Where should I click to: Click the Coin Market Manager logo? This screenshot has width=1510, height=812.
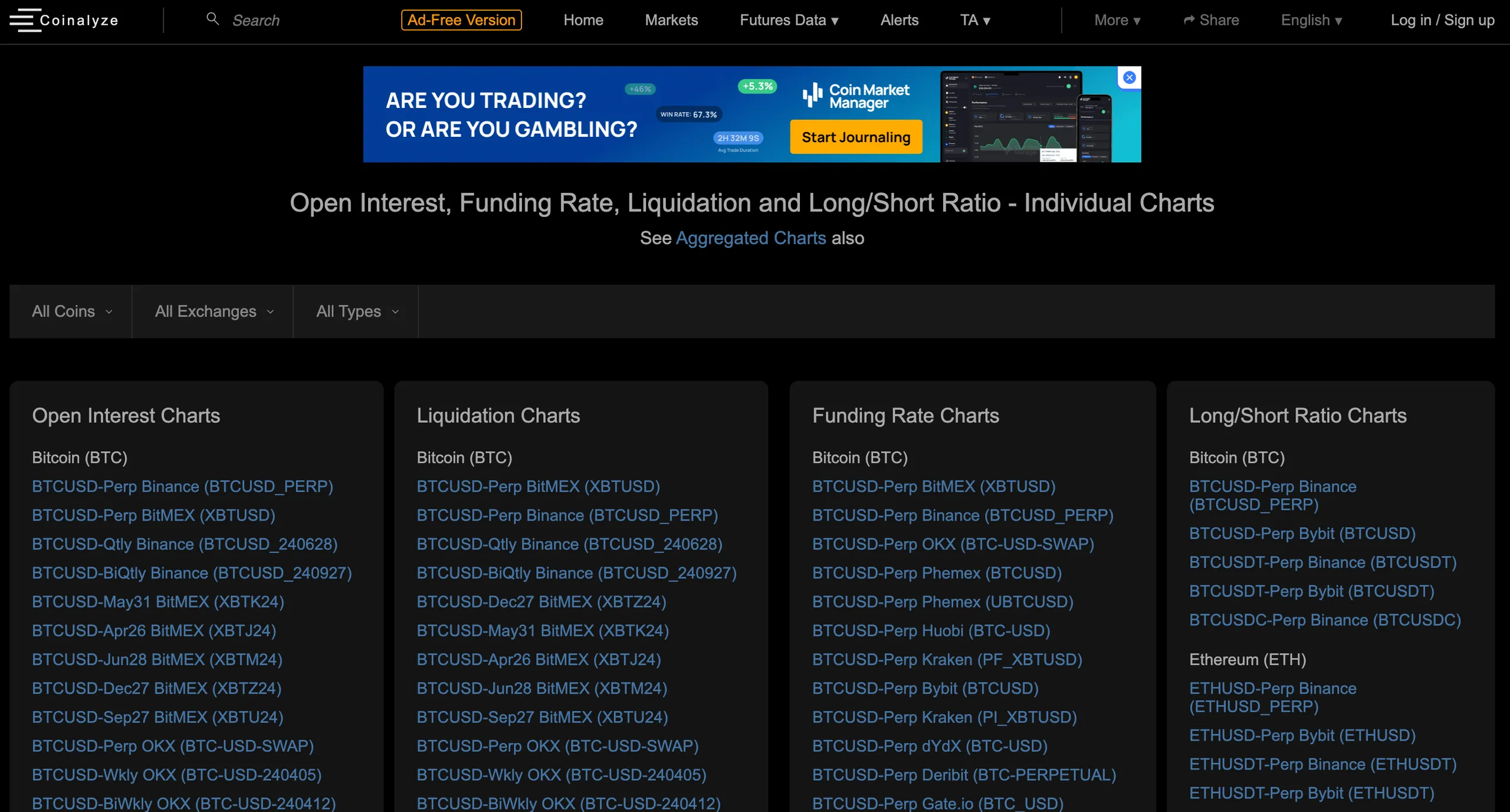point(856,96)
